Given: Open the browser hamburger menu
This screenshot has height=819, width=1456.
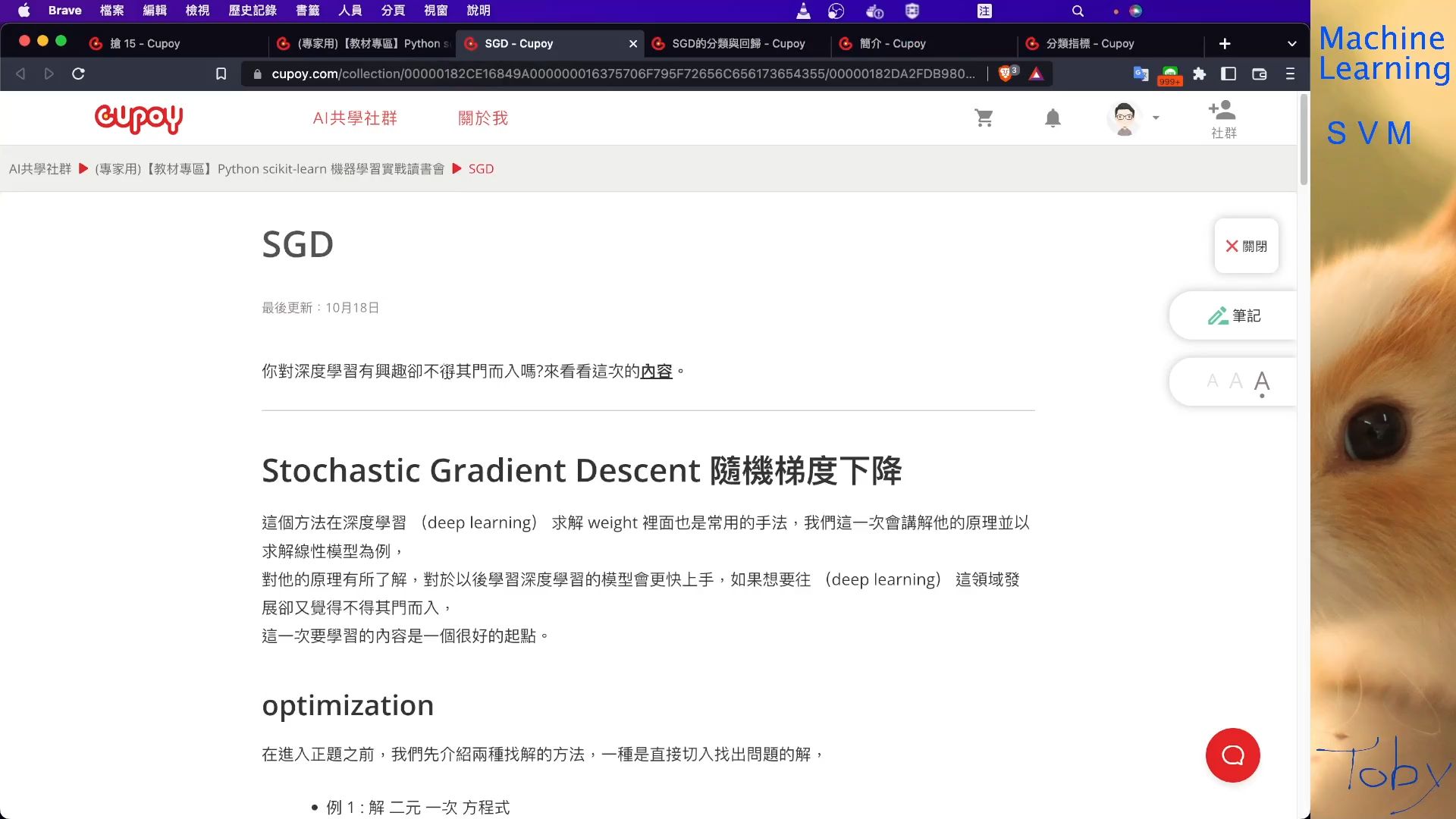Looking at the screenshot, I should (x=1290, y=74).
